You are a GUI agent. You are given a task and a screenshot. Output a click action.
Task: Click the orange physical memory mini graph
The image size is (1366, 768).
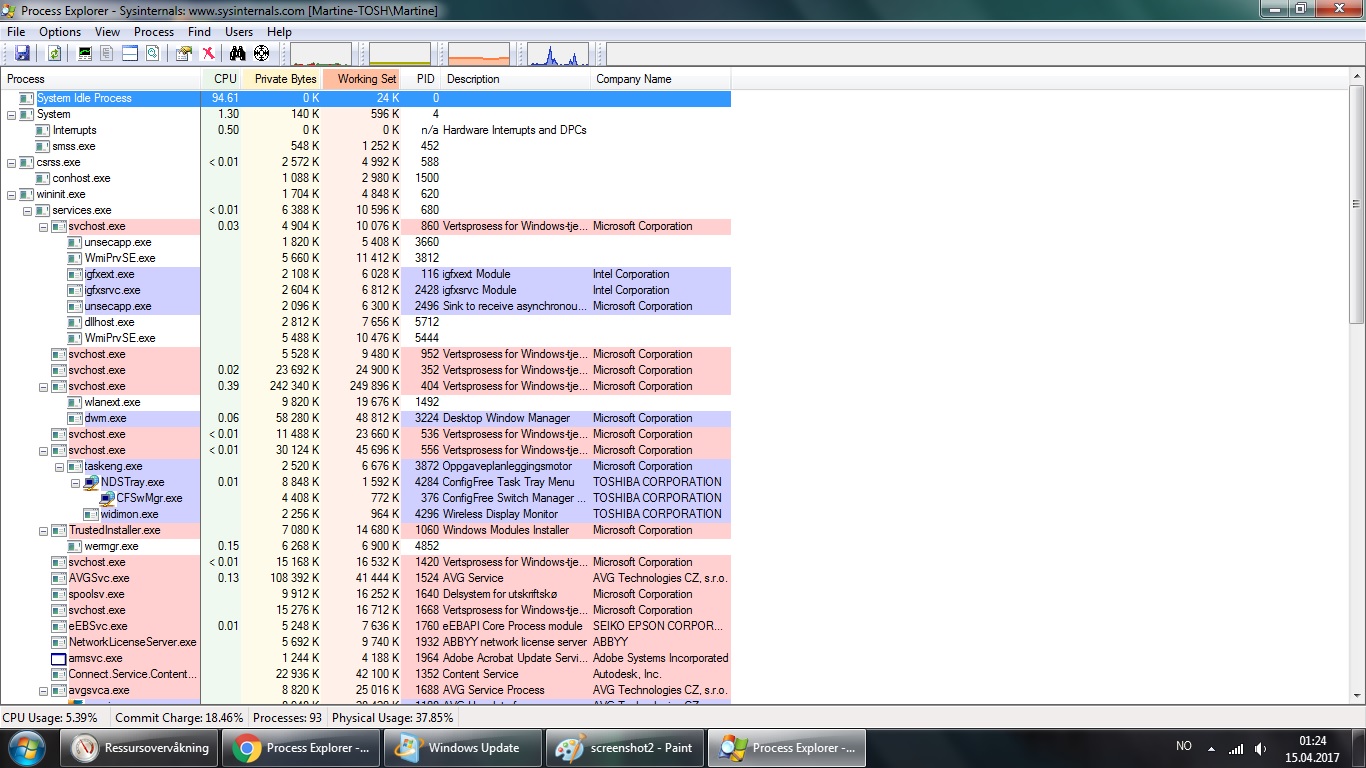pos(479,54)
